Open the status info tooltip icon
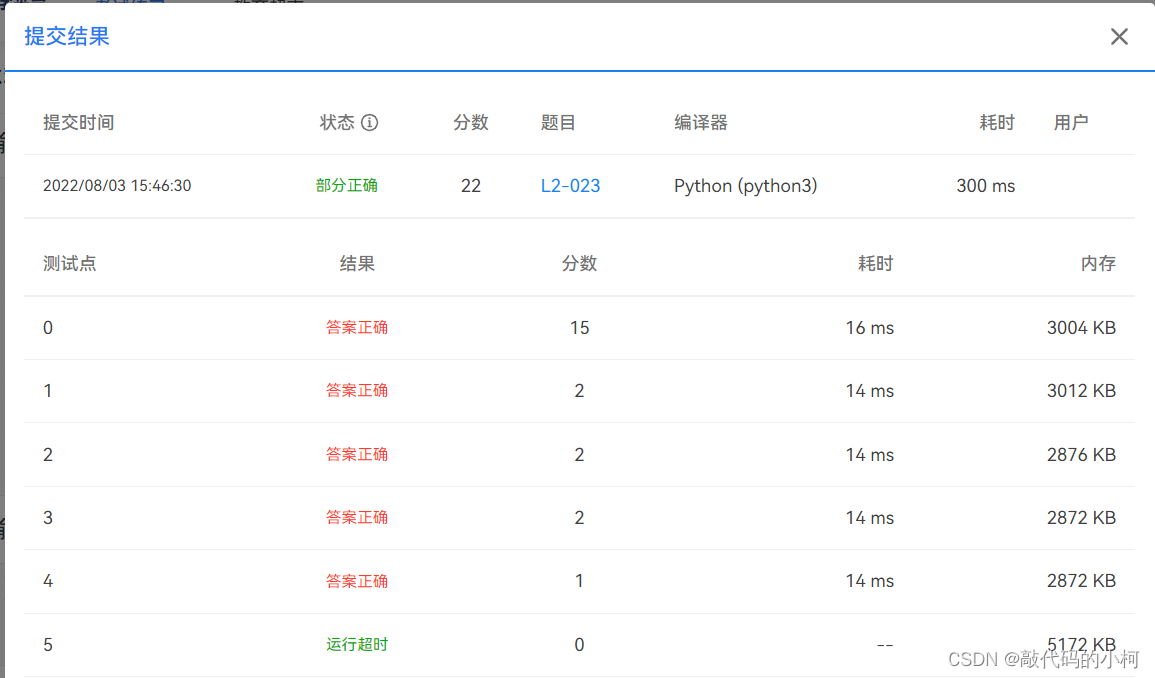 pos(369,122)
